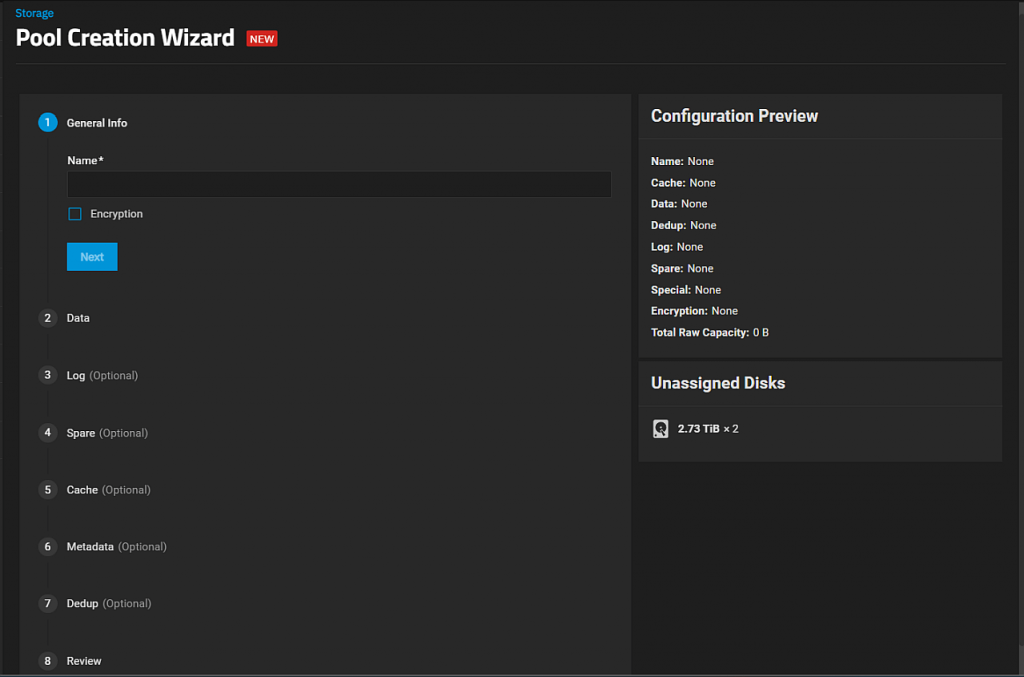This screenshot has width=1024, height=677.
Task: Click the step 8 Review number icon
Action: pyautogui.click(x=48, y=661)
